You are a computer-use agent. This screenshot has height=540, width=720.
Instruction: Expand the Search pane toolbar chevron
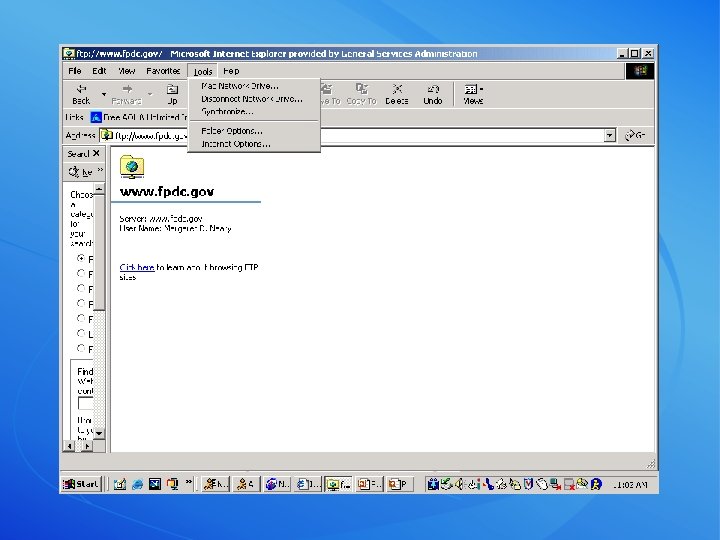100,170
